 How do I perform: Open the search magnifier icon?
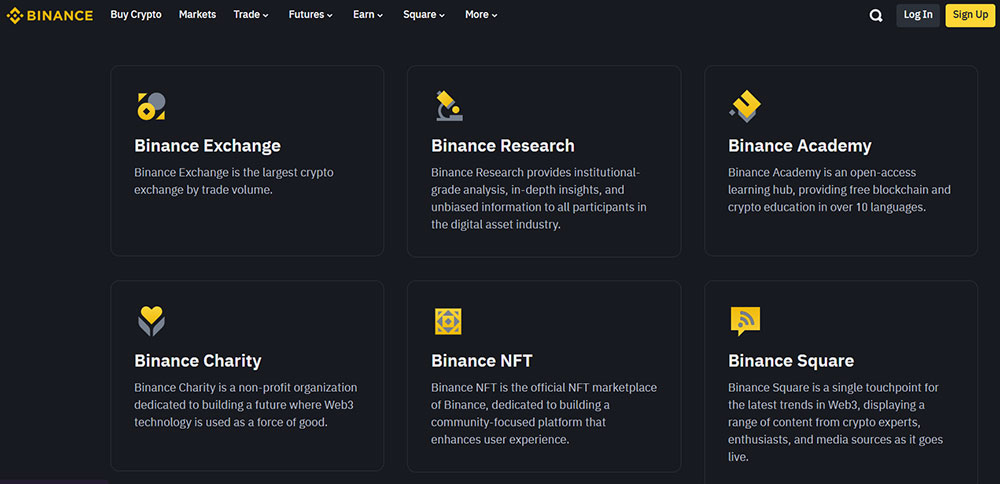click(876, 15)
